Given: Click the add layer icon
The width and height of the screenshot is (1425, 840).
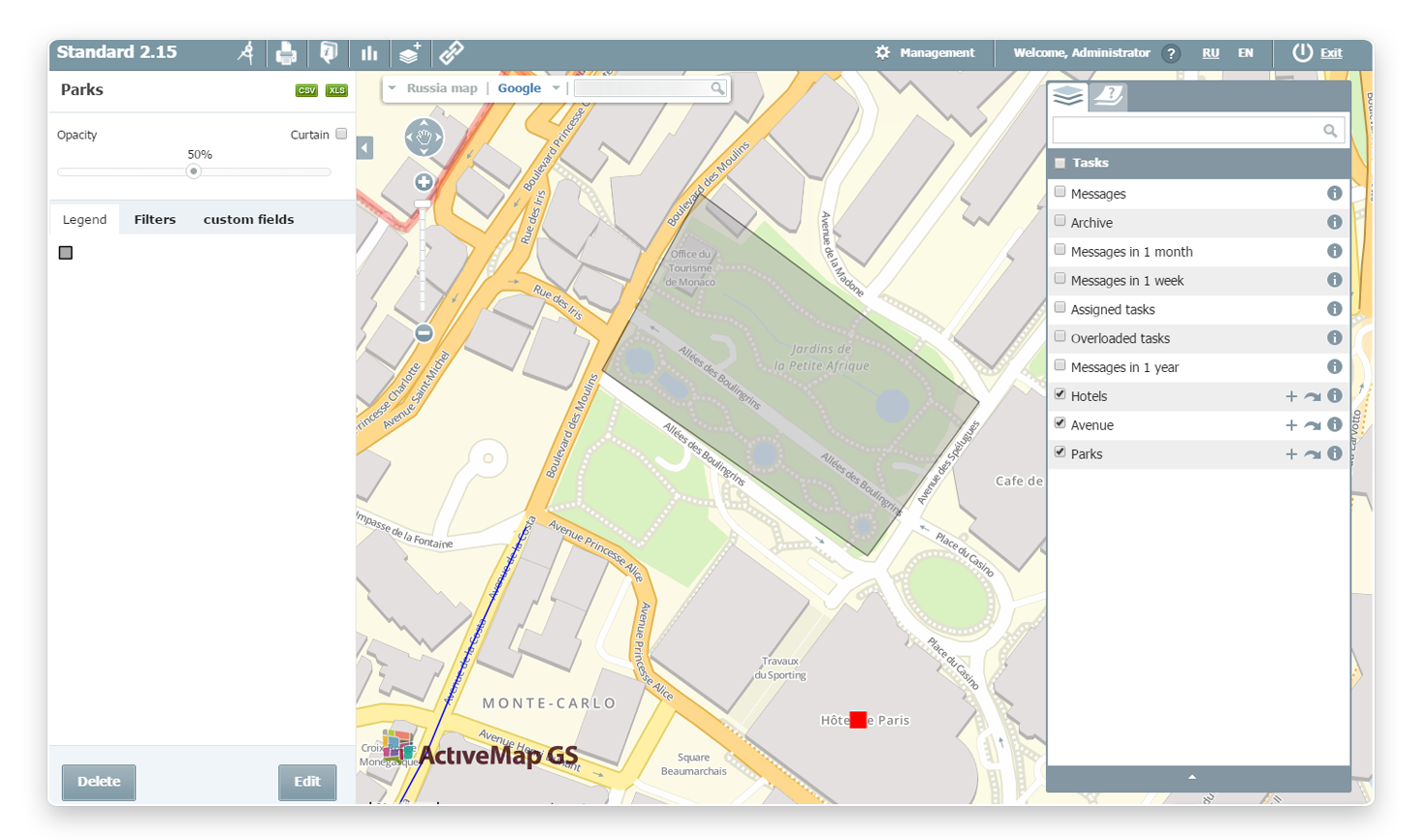Looking at the screenshot, I should pyautogui.click(x=410, y=53).
